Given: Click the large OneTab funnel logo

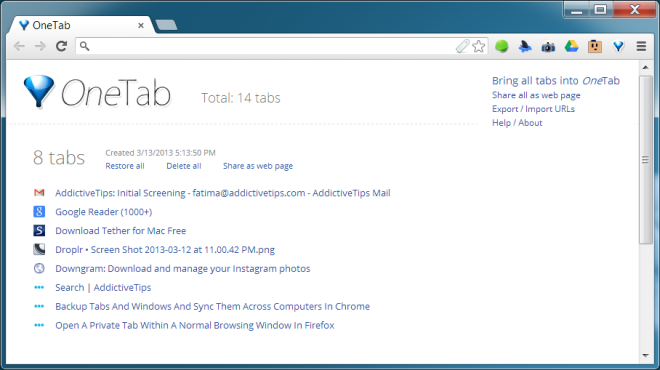Looking at the screenshot, I should coord(39,91).
